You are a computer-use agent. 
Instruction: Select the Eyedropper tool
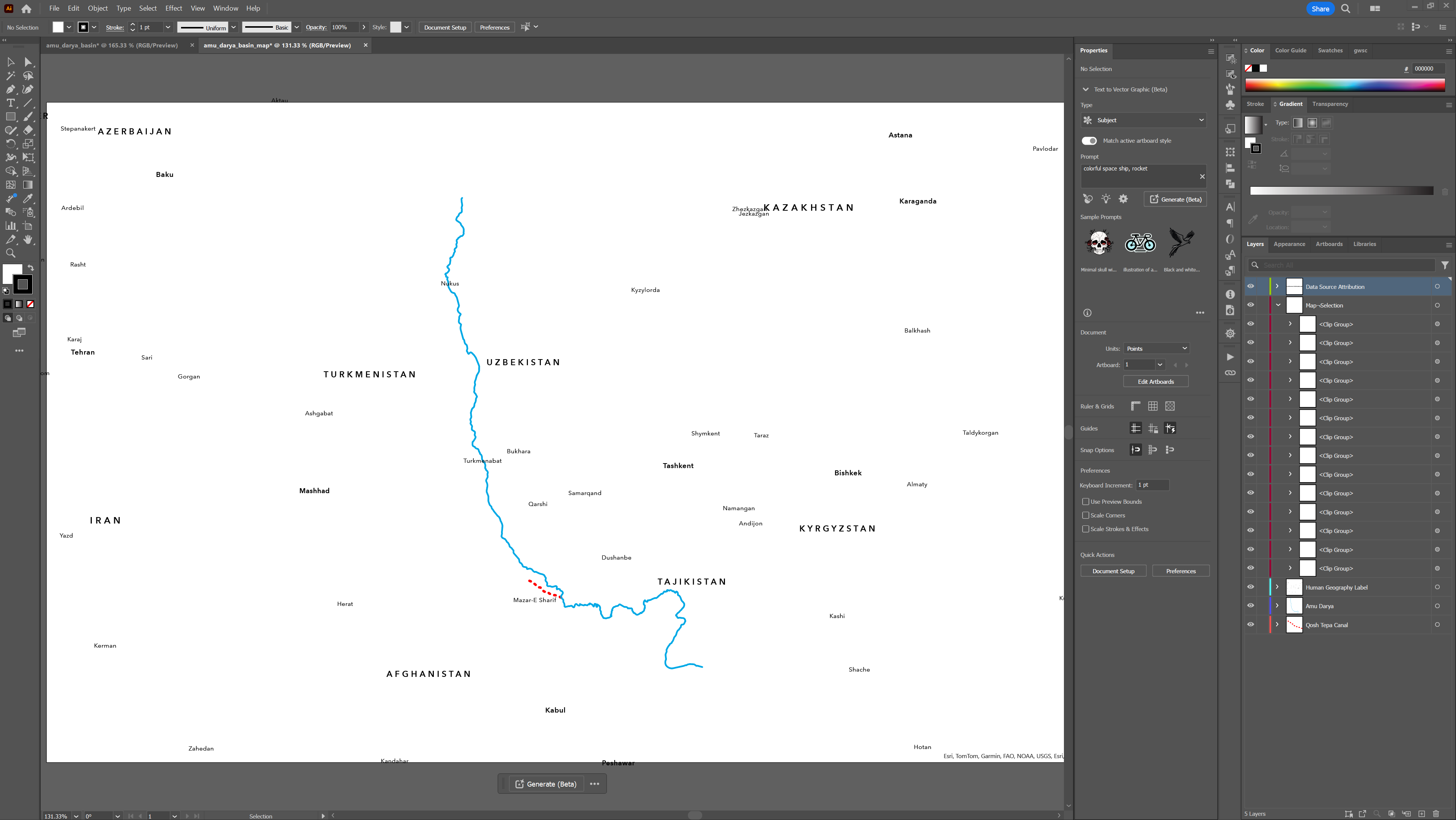[28, 198]
